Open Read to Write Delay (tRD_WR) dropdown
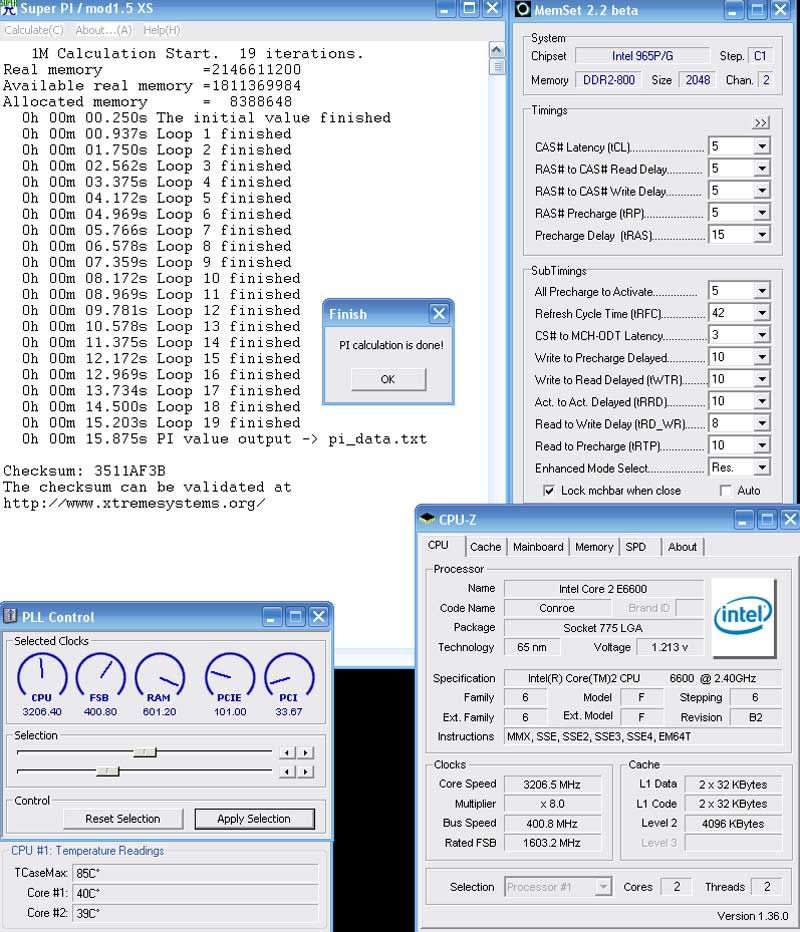 [762, 423]
